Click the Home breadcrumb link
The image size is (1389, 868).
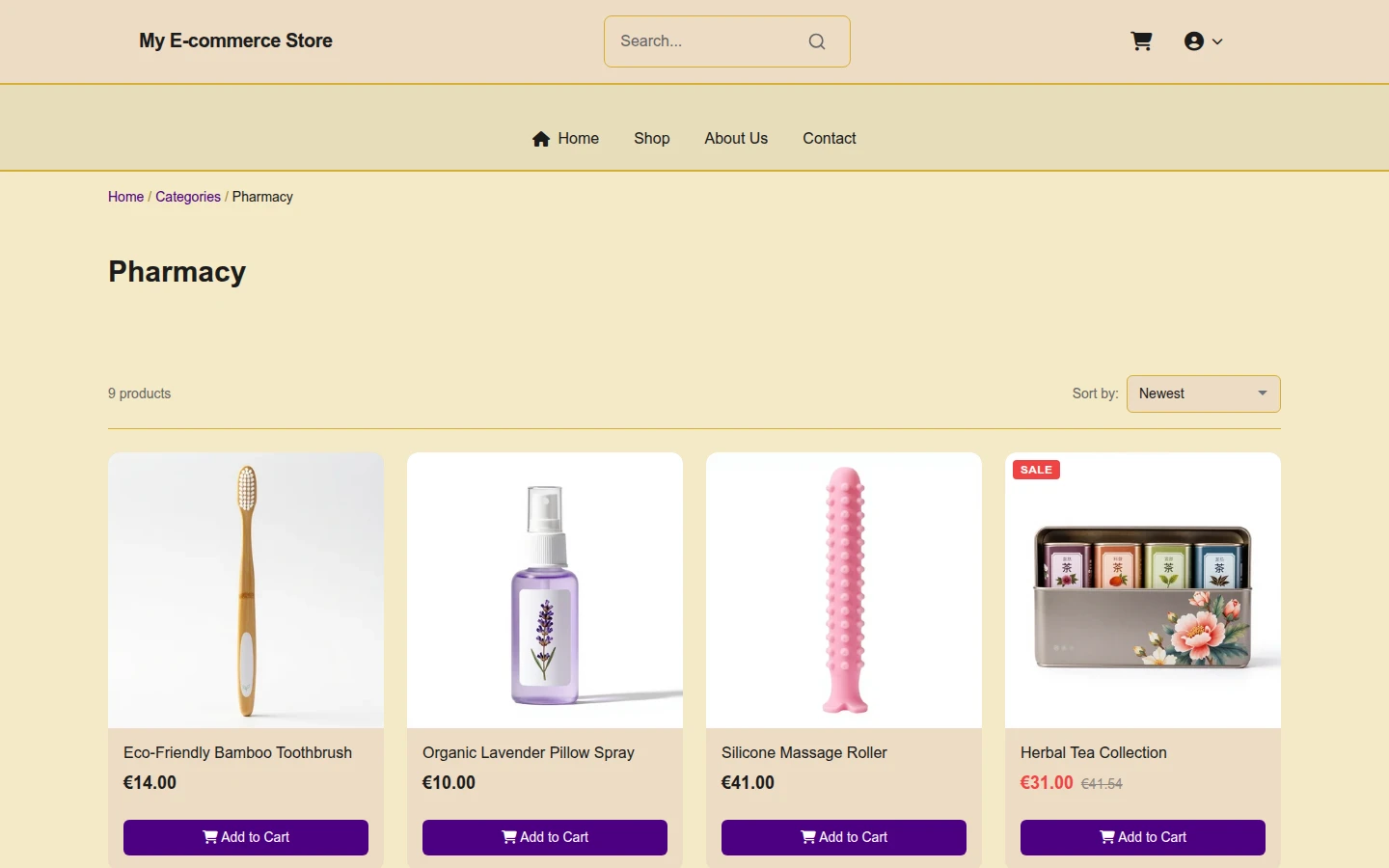tap(125, 197)
